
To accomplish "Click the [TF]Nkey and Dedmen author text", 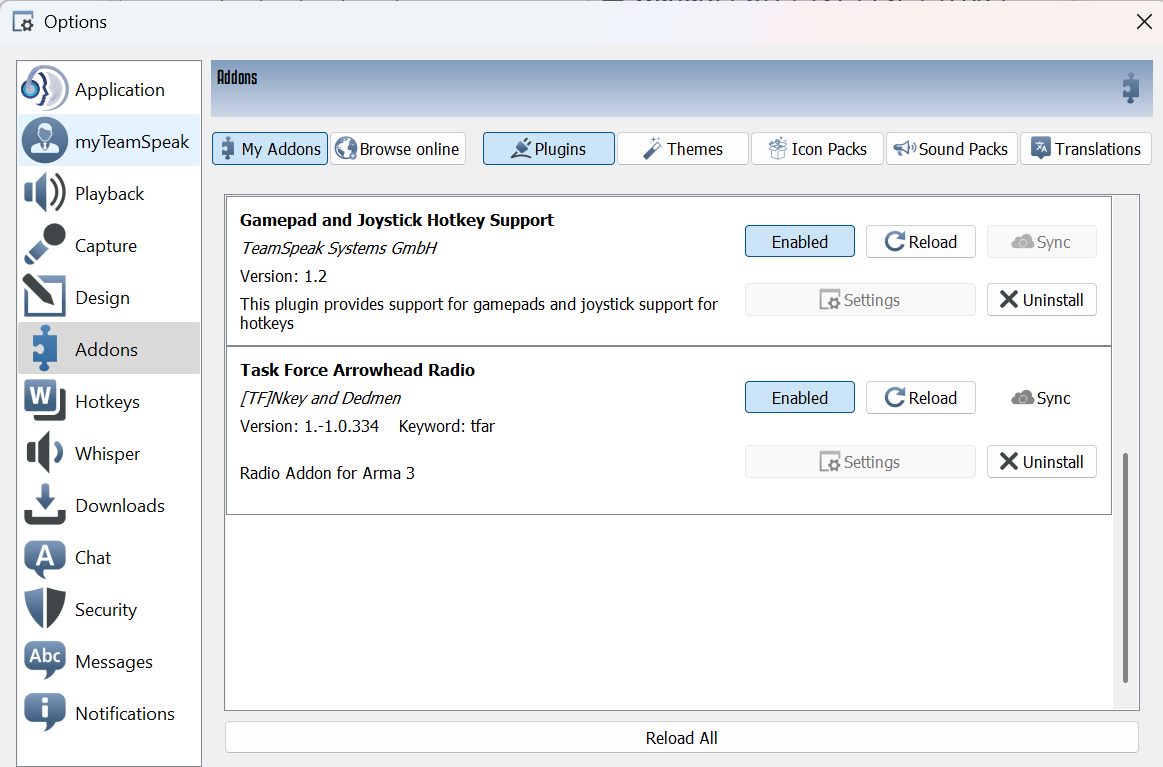I will pos(320,398).
